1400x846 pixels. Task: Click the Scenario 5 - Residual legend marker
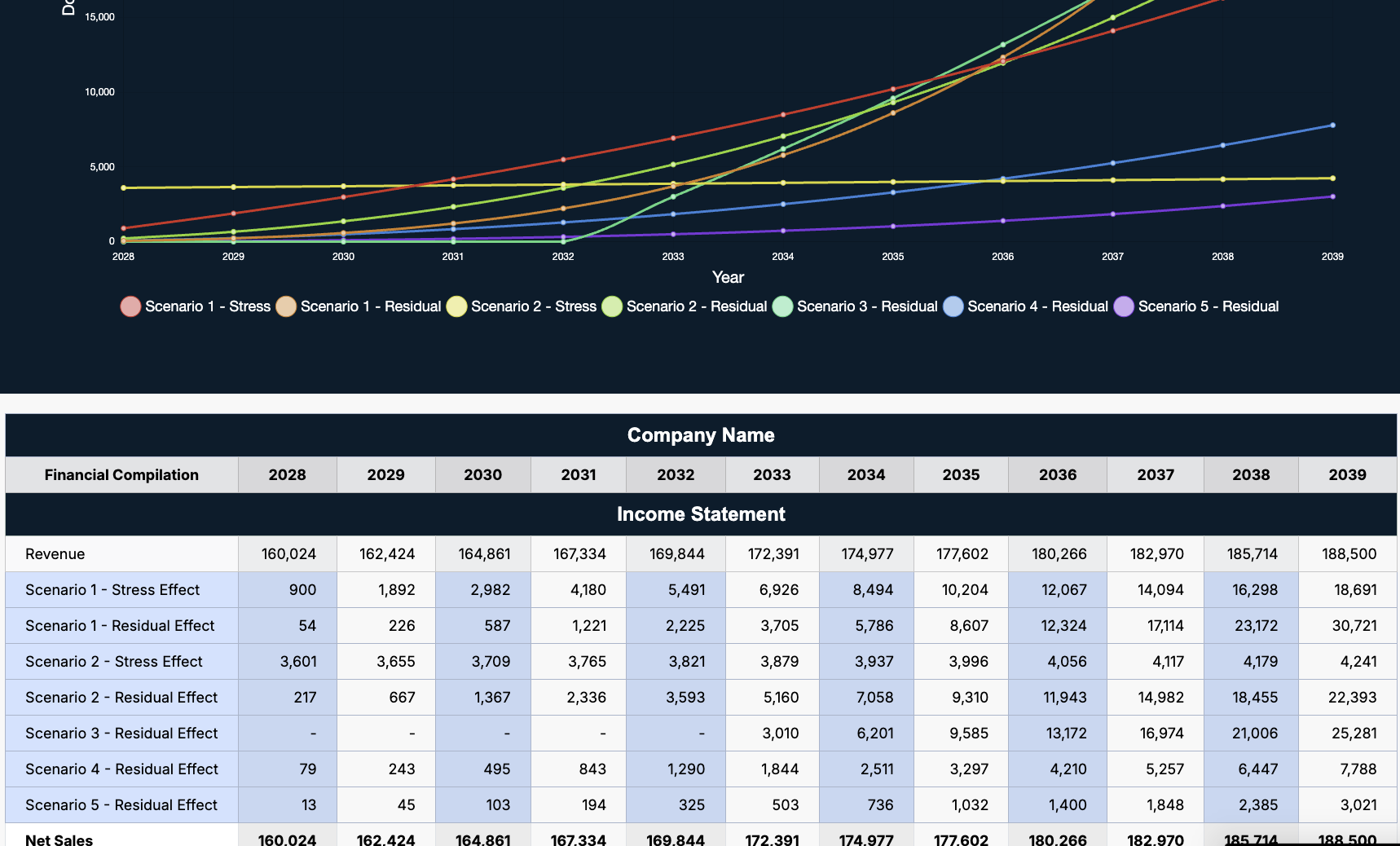pos(1125,307)
